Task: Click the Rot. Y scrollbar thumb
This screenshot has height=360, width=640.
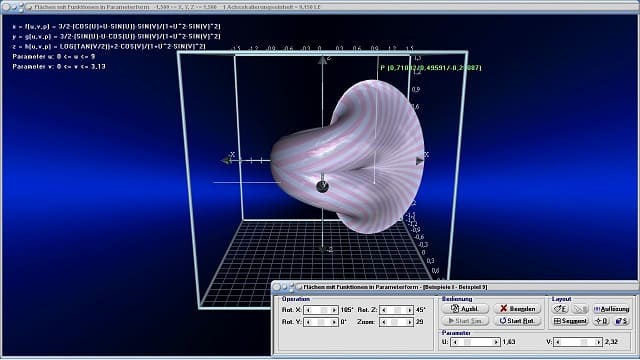Action: [321, 322]
